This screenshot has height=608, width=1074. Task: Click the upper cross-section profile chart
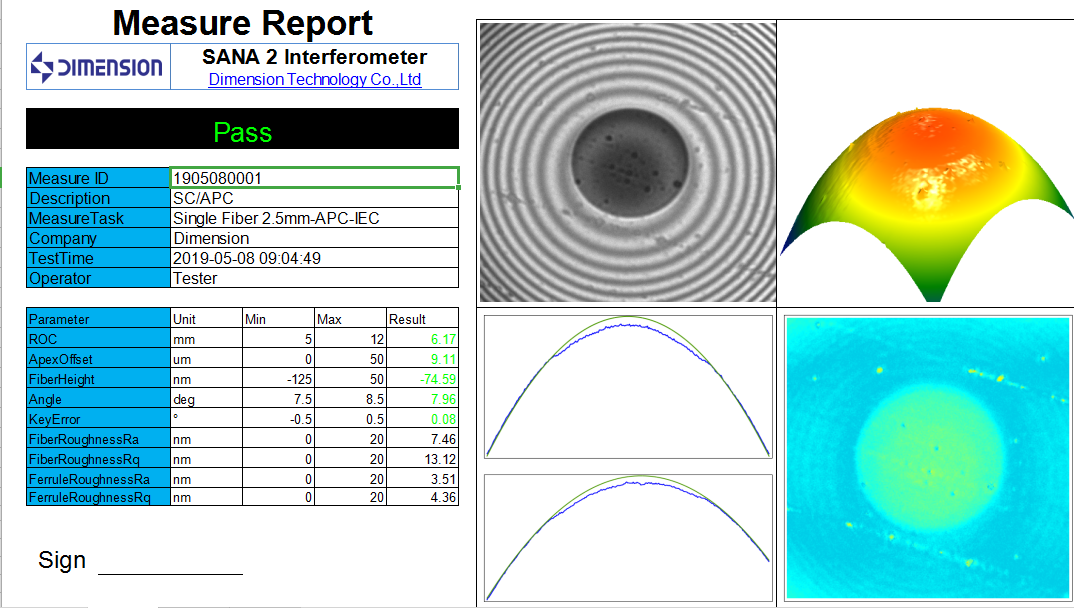pyautogui.click(x=628, y=386)
